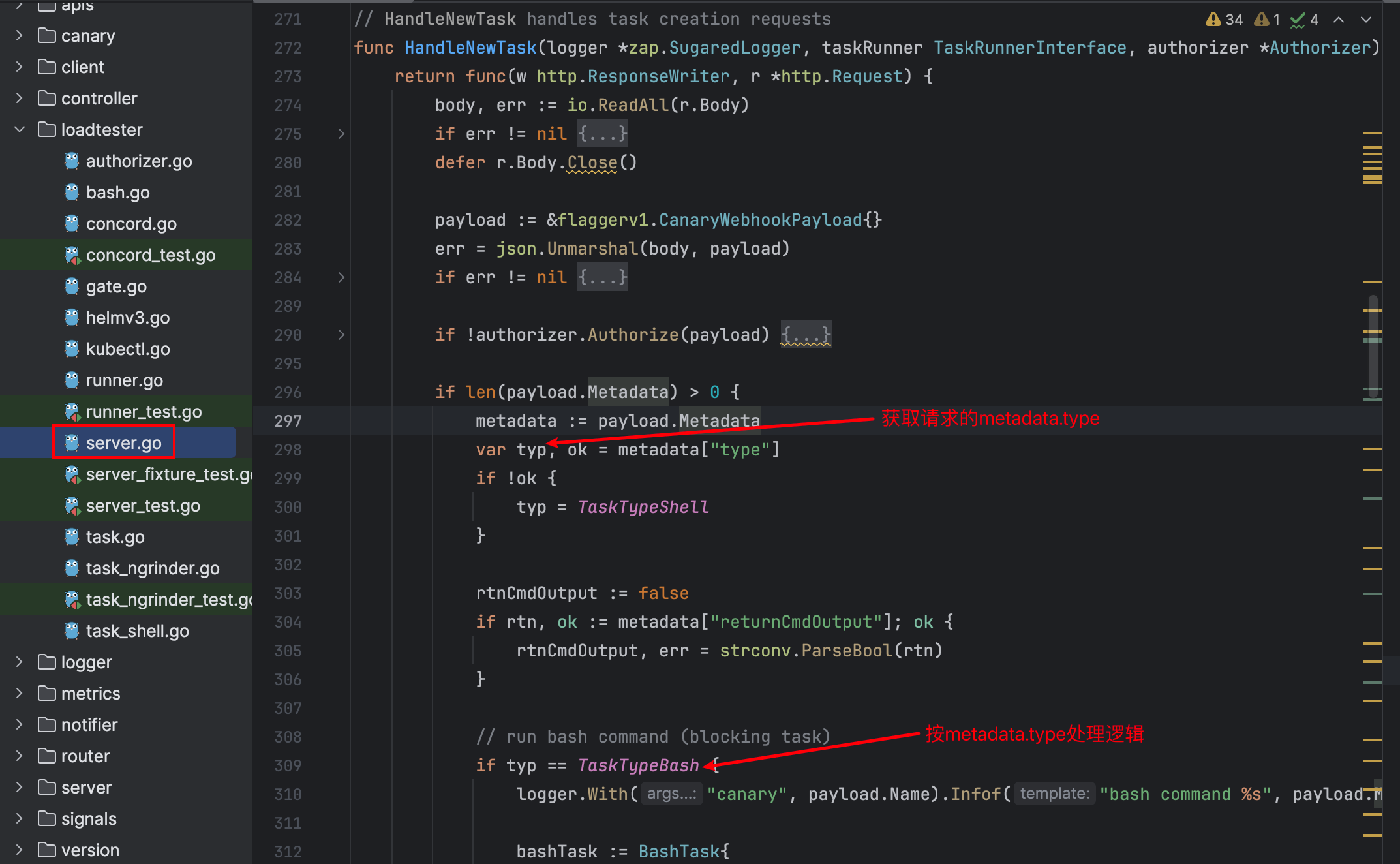The height and width of the screenshot is (864, 1400).
Task: Open runner_test.go in project tree
Action: (x=144, y=412)
